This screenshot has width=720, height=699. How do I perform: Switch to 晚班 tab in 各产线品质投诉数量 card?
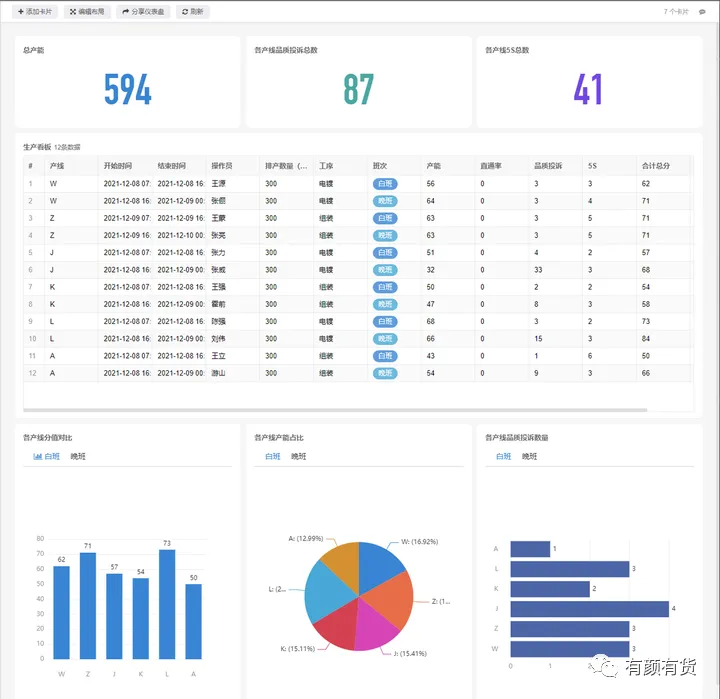click(529, 456)
